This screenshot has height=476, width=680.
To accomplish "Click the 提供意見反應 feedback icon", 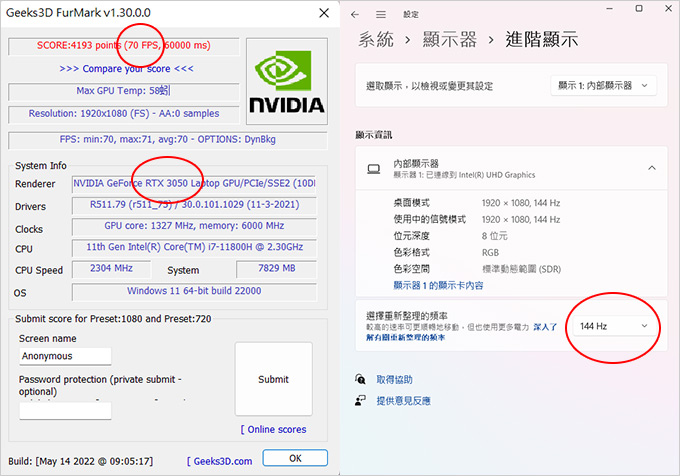I will point(360,401).
